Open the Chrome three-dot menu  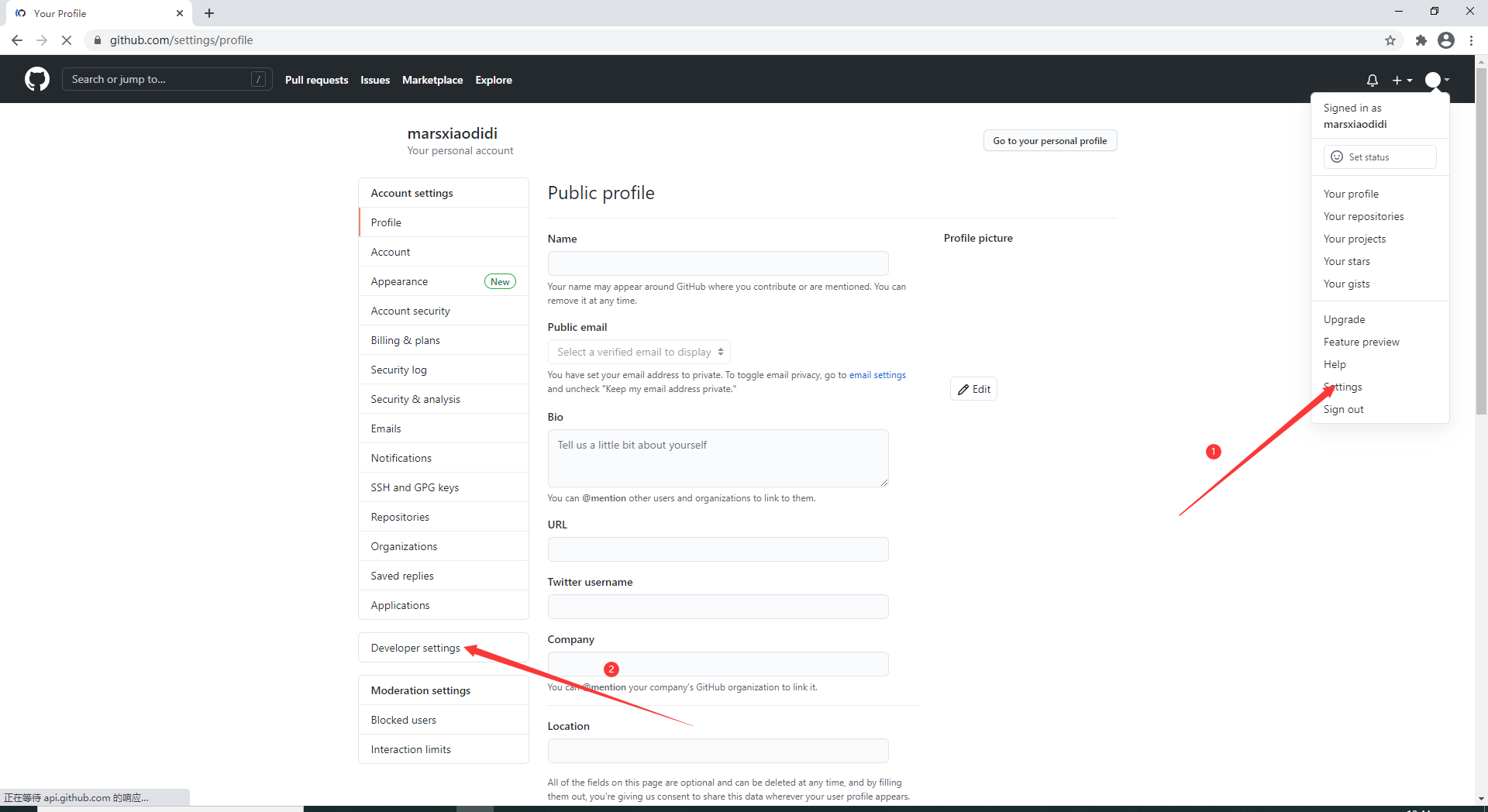tap(1471, 40)
